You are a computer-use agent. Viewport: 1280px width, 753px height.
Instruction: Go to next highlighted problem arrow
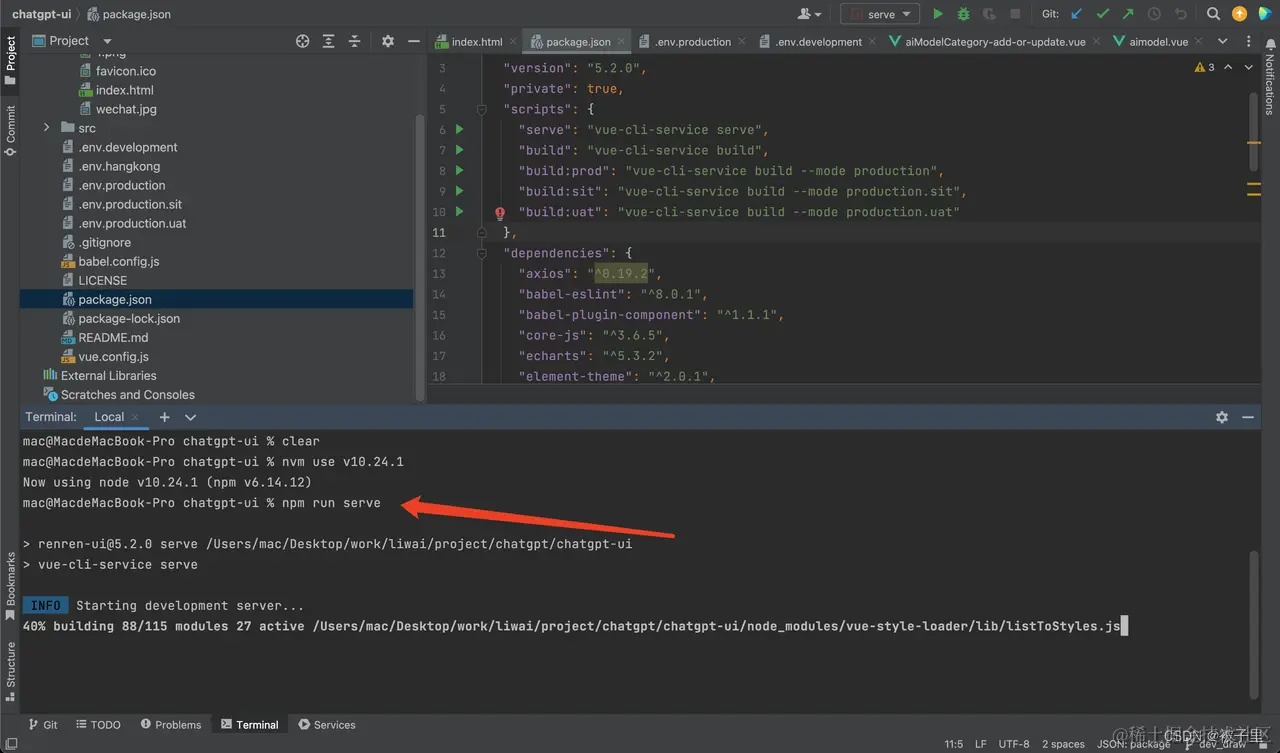[x=1249, y=67]
